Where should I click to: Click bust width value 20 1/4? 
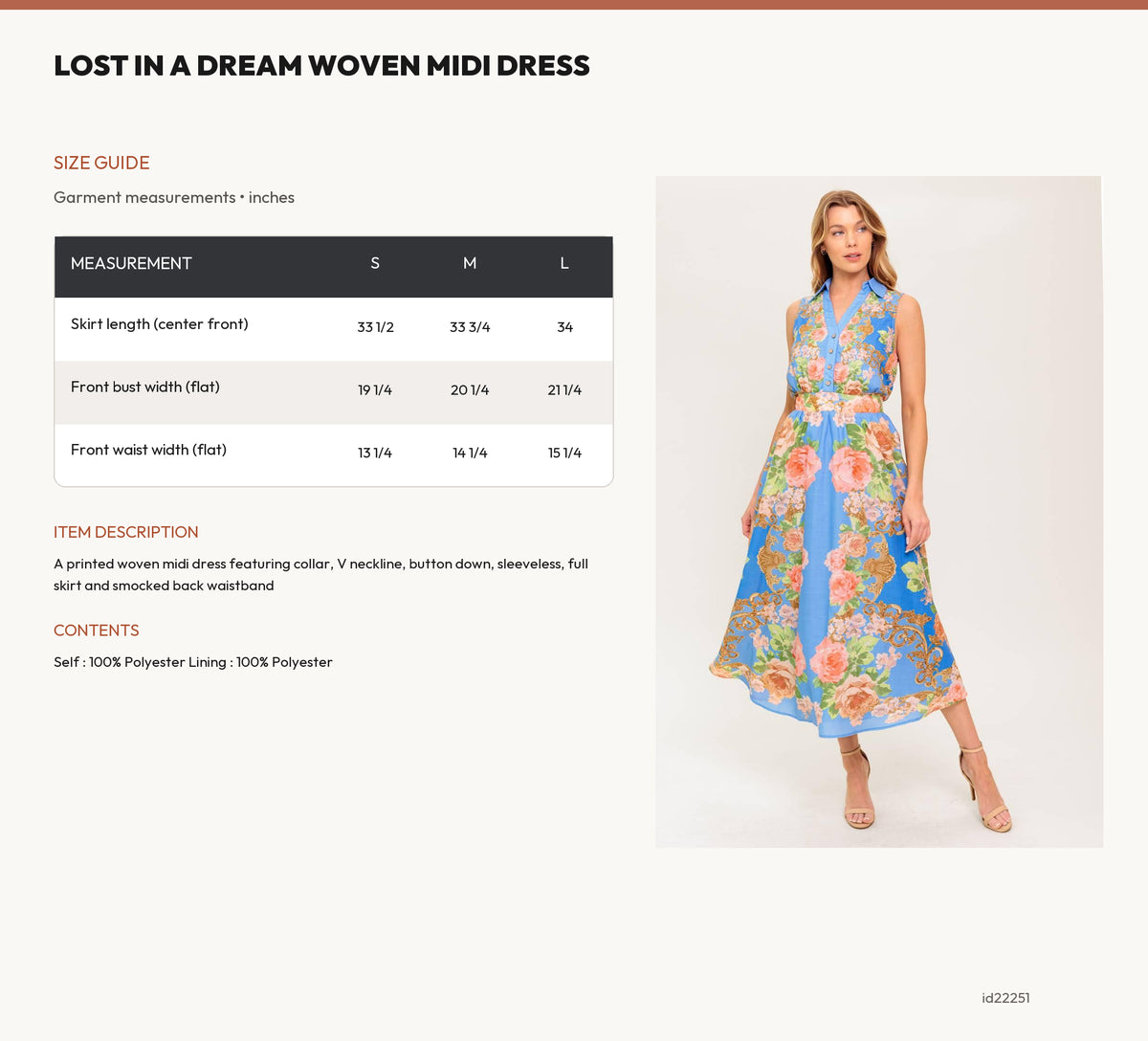[470, 390]
